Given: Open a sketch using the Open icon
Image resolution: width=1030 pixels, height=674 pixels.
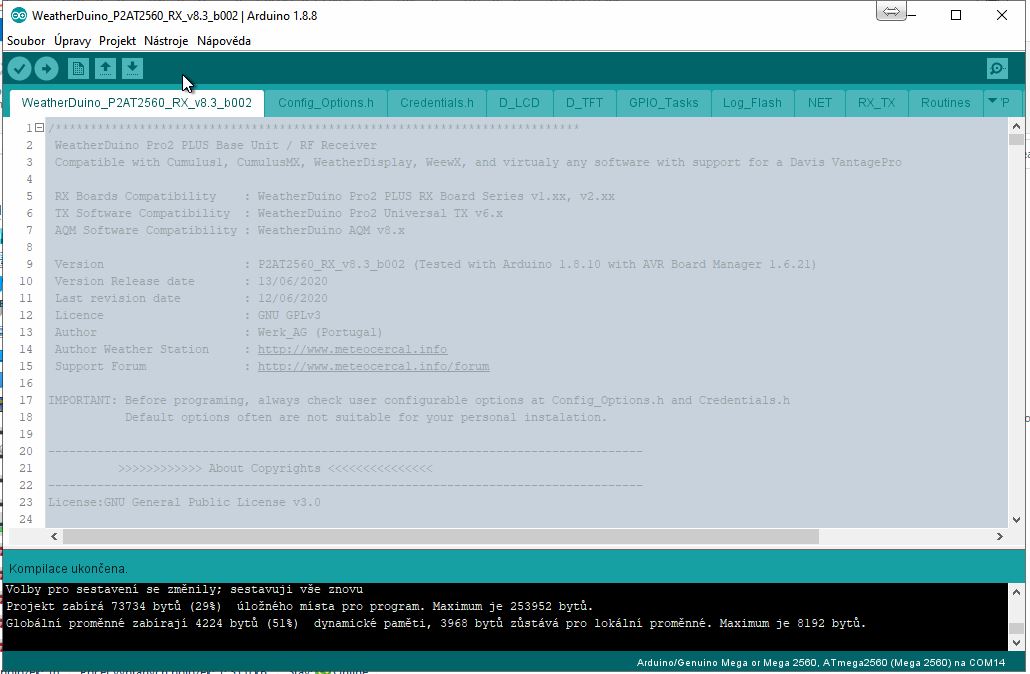Looking at the screenshot, I should click(x=105, y=68).
